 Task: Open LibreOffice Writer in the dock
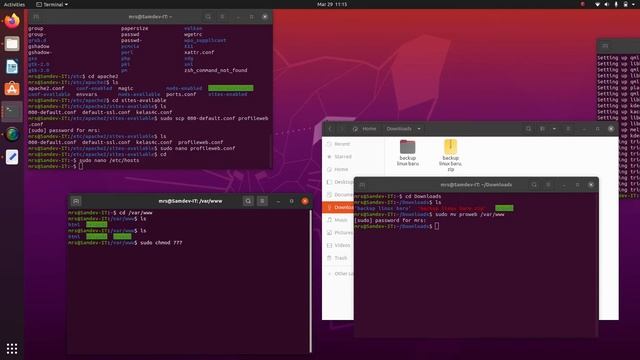[12, 66]
